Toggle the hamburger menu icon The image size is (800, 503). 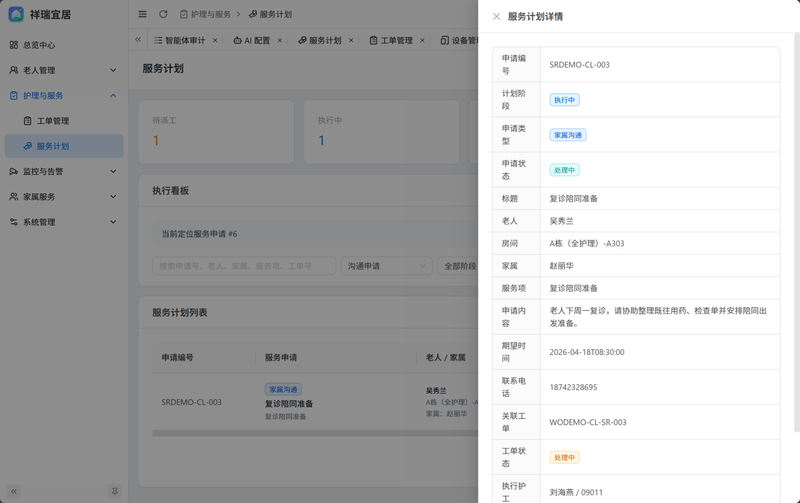pyautogui.click(x=142, y=14)
